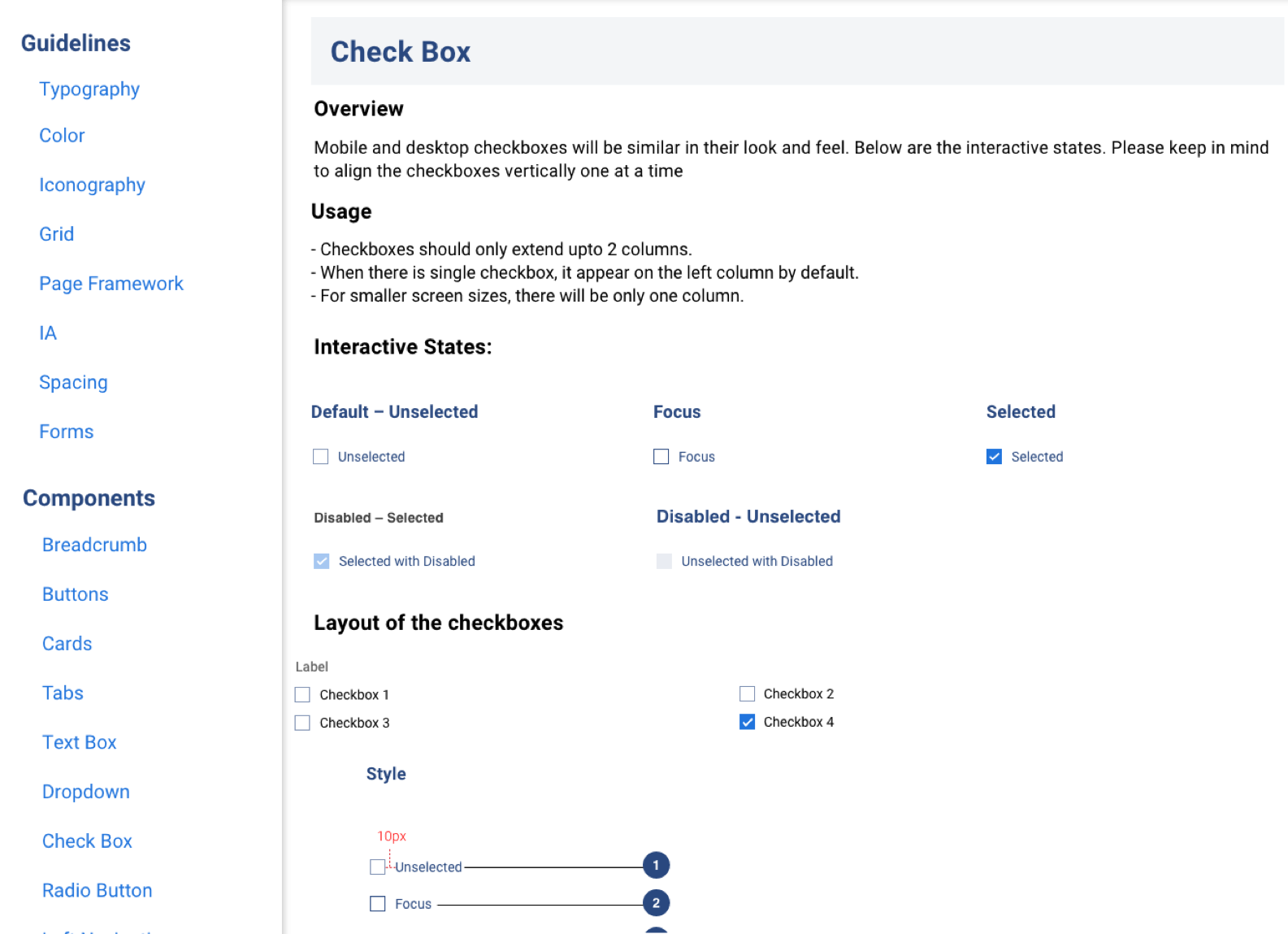Open the Text Box component page
Image resolution: width=1288 pixels, height=934 pixels.
(79, 742)
